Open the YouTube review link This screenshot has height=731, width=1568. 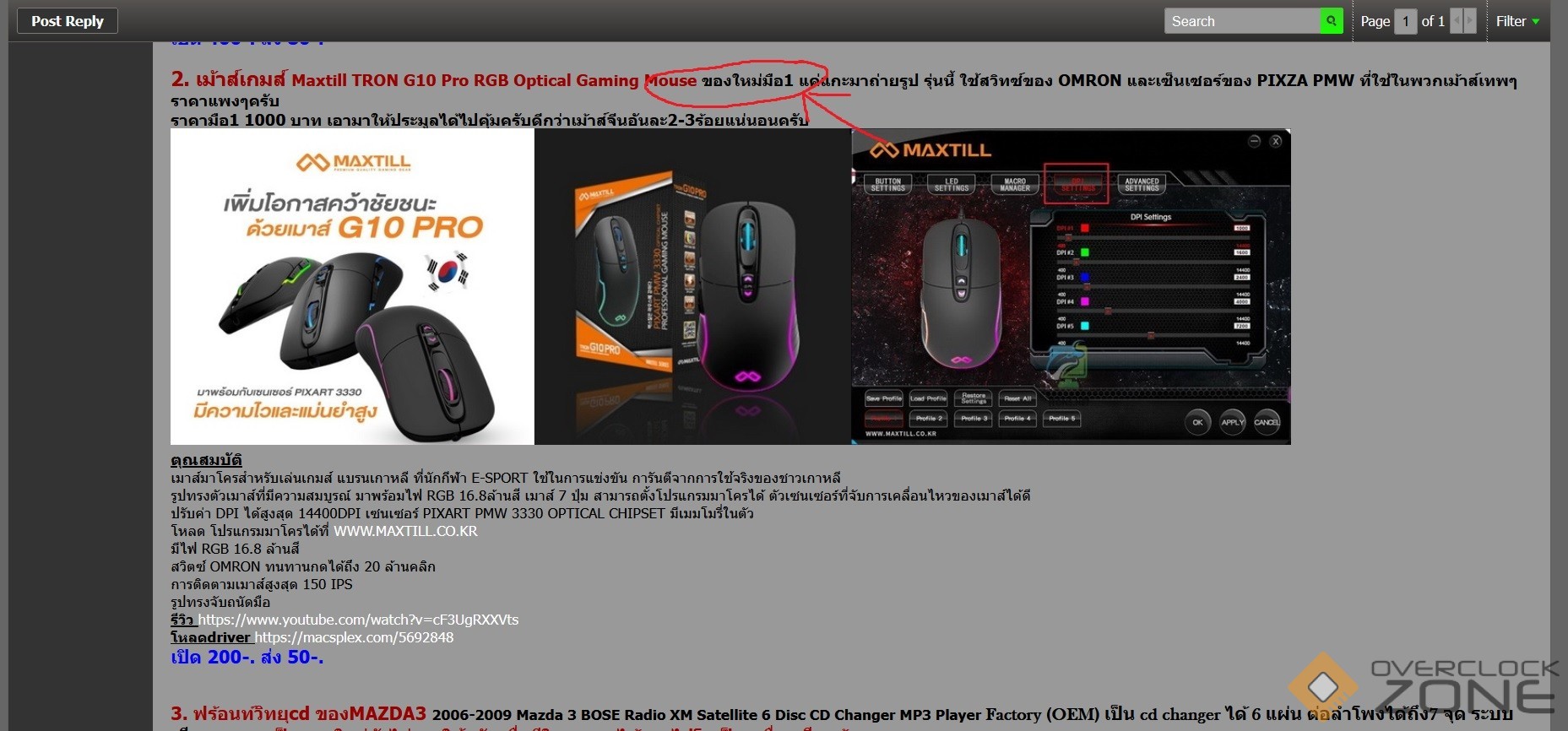click(358, 620)
